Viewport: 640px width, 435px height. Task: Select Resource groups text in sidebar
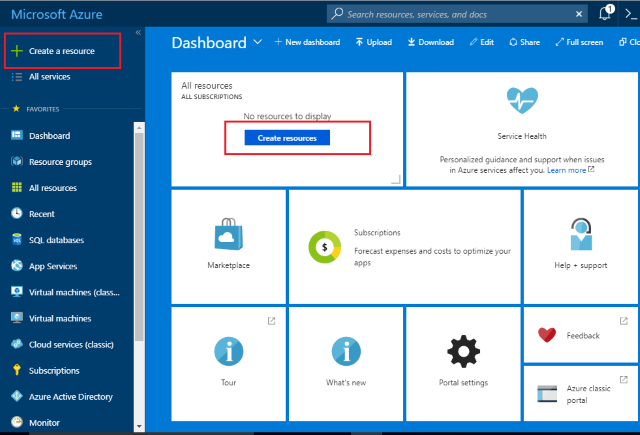pos(60,162)
